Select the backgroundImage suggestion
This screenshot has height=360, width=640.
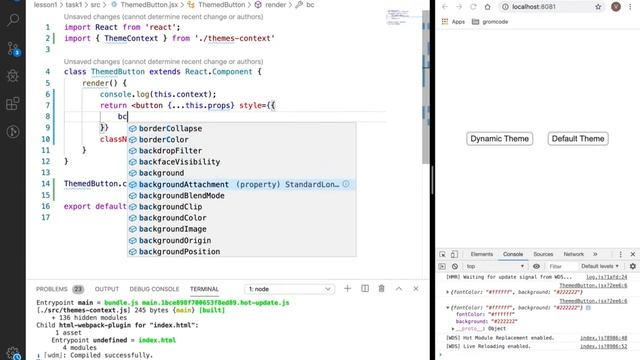(242, 229)
